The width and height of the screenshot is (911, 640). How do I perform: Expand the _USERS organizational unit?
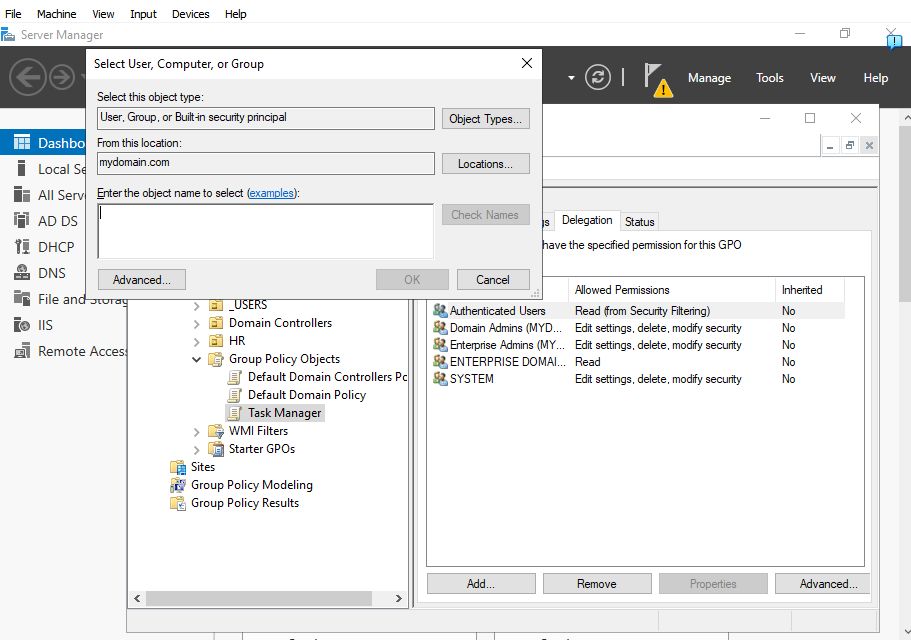pos(196,305)
